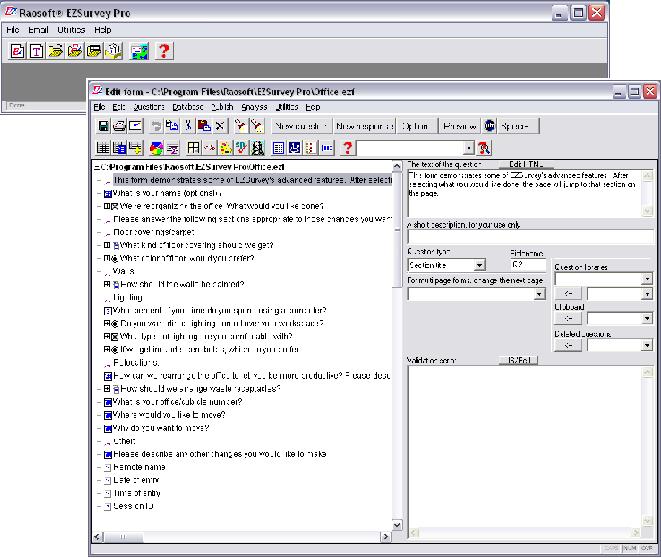The width and height of the screenshot is (661, 558).
Task: Expand 'How should the walls be painted' node
Action: point(107,284)
